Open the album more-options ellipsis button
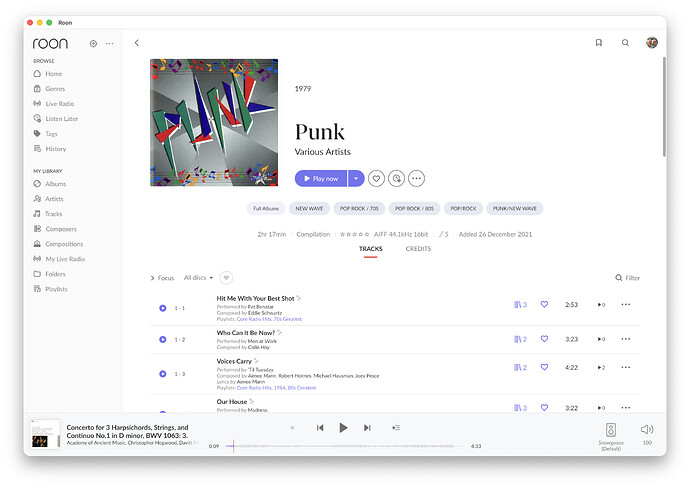 tap(416, 178)
